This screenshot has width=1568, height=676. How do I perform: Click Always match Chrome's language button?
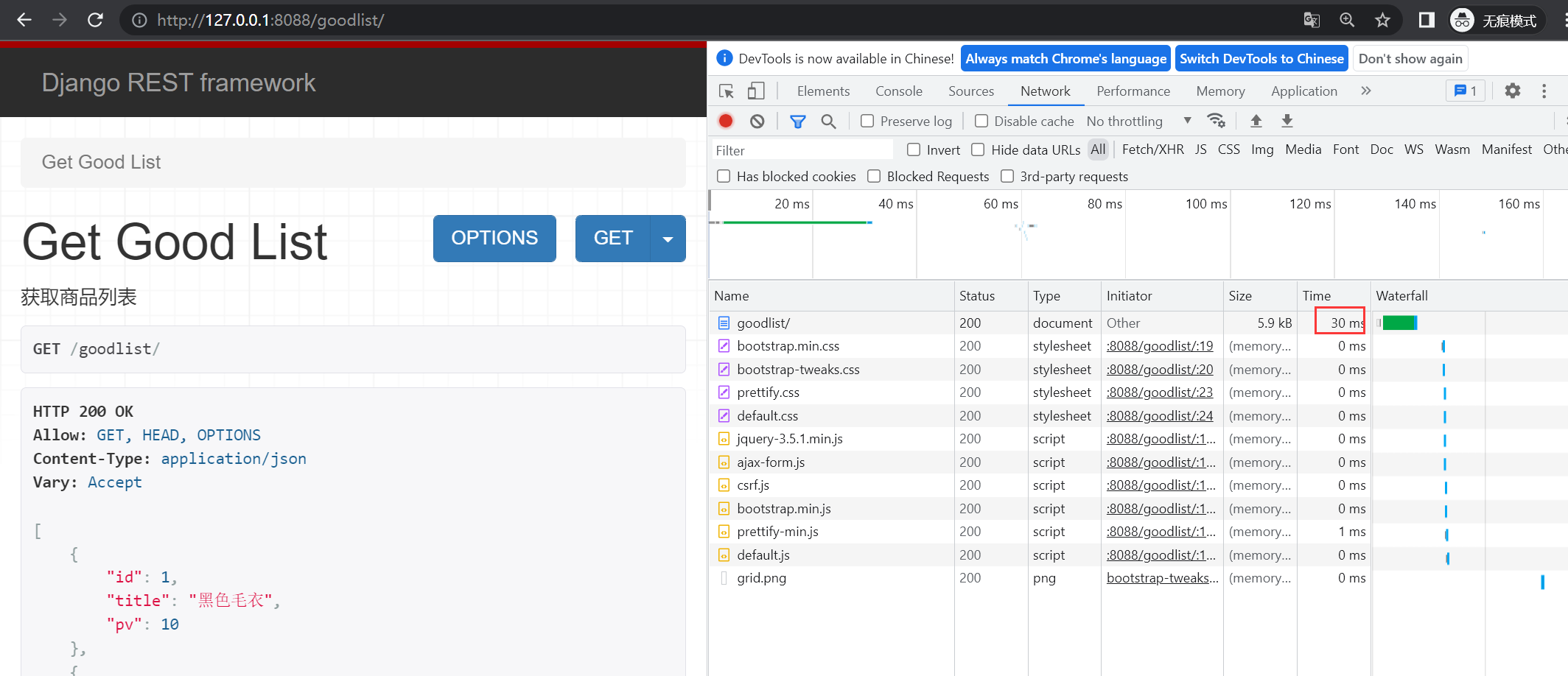1066,59
